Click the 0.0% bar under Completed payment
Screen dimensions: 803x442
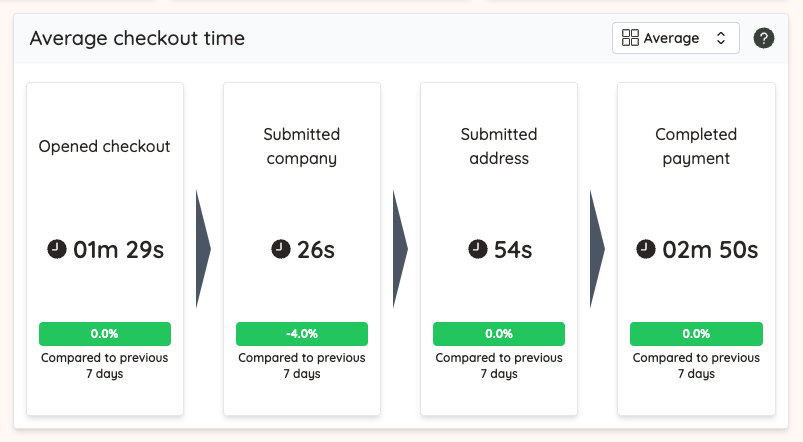pyautogui.click(x=696, y=334)
